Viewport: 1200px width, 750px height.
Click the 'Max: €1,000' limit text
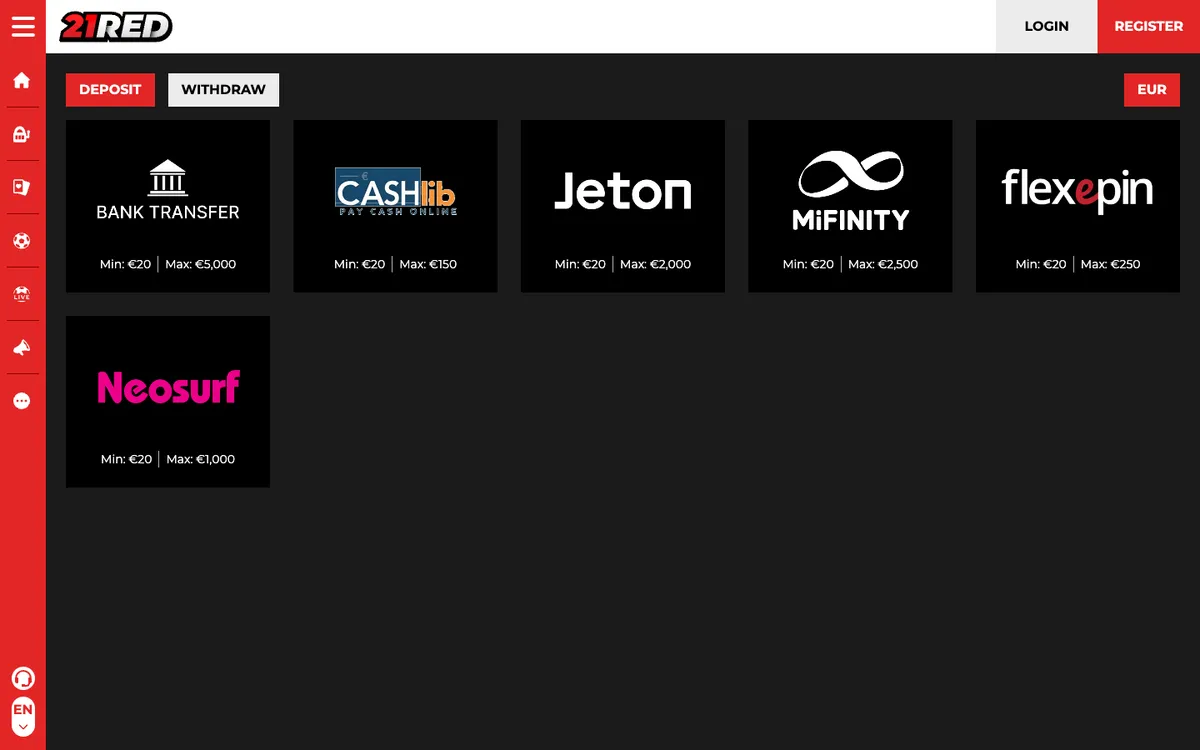[x=201, y=459]
